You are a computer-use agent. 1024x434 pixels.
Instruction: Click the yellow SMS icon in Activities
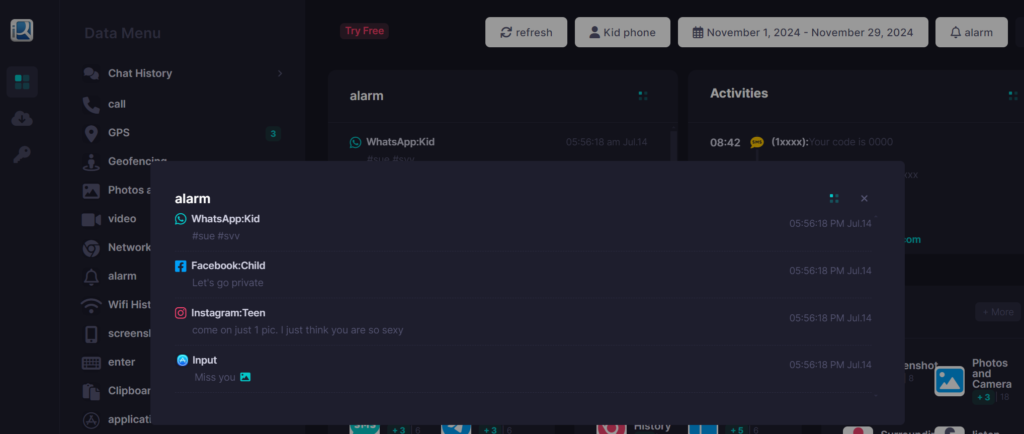click(757, 142)
